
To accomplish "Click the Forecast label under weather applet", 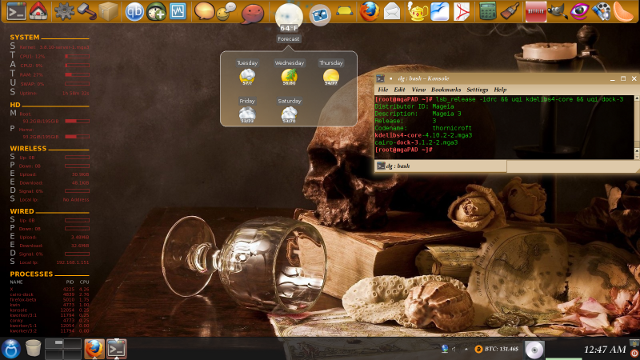I will click(289, 39).
